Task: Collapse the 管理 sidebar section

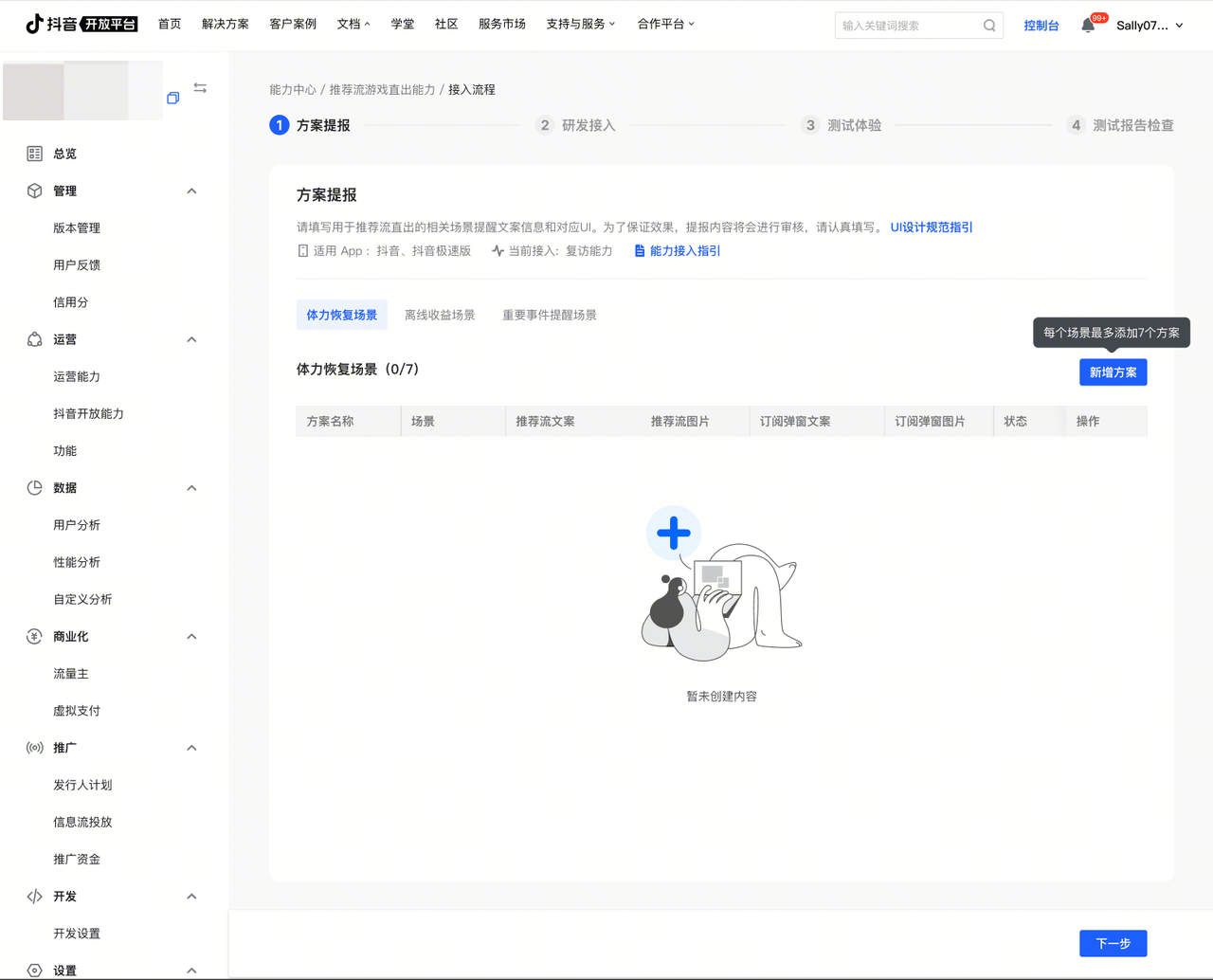Action: coord(191,191)
